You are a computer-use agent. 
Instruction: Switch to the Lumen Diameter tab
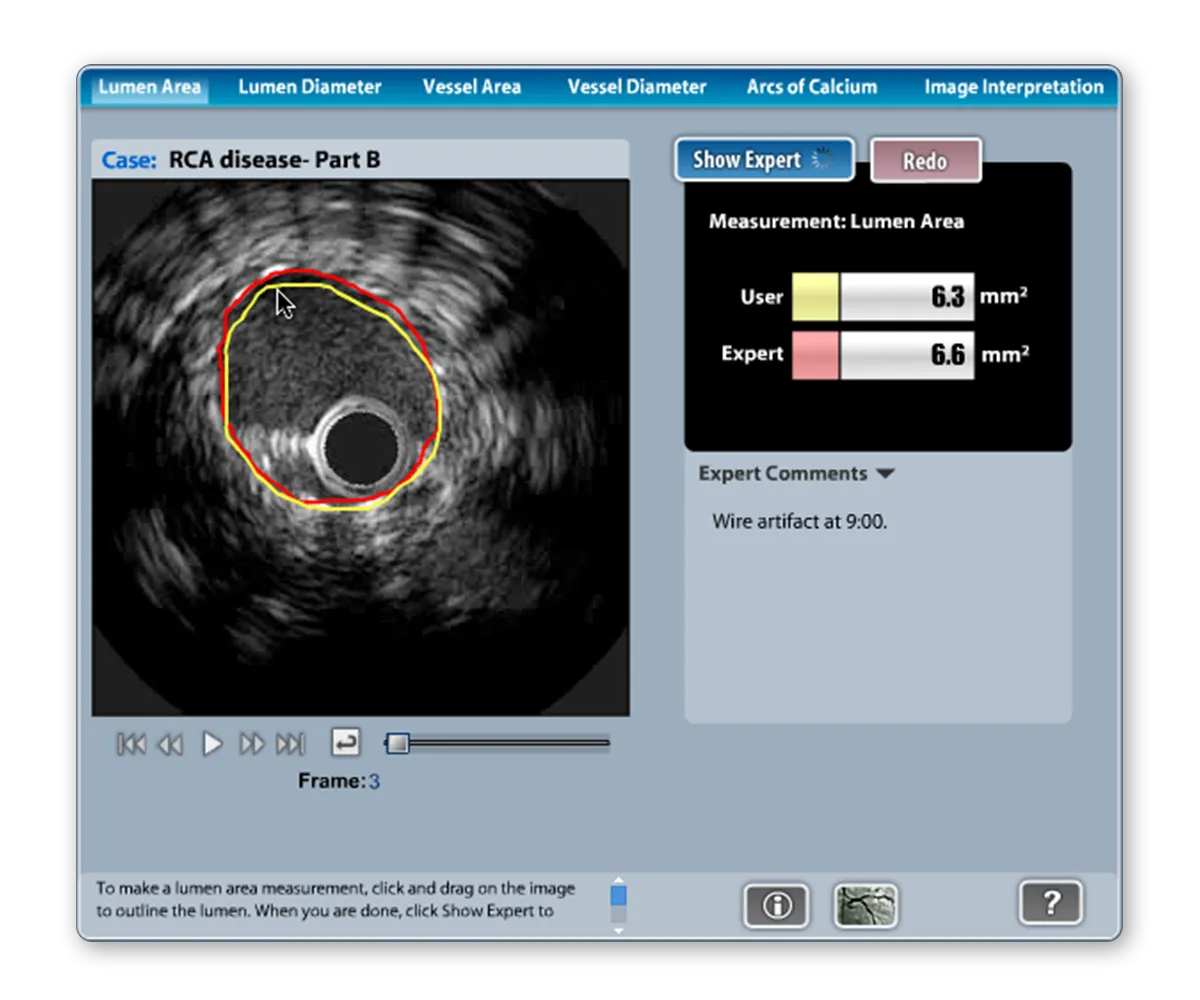[x=309, y=87]
